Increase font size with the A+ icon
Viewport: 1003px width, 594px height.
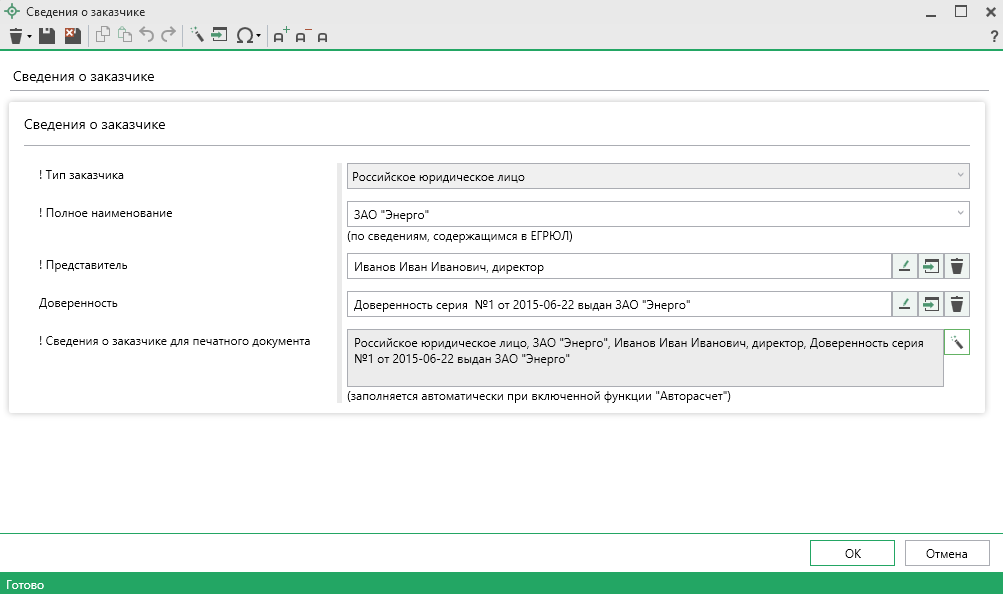tap(281, 36)
